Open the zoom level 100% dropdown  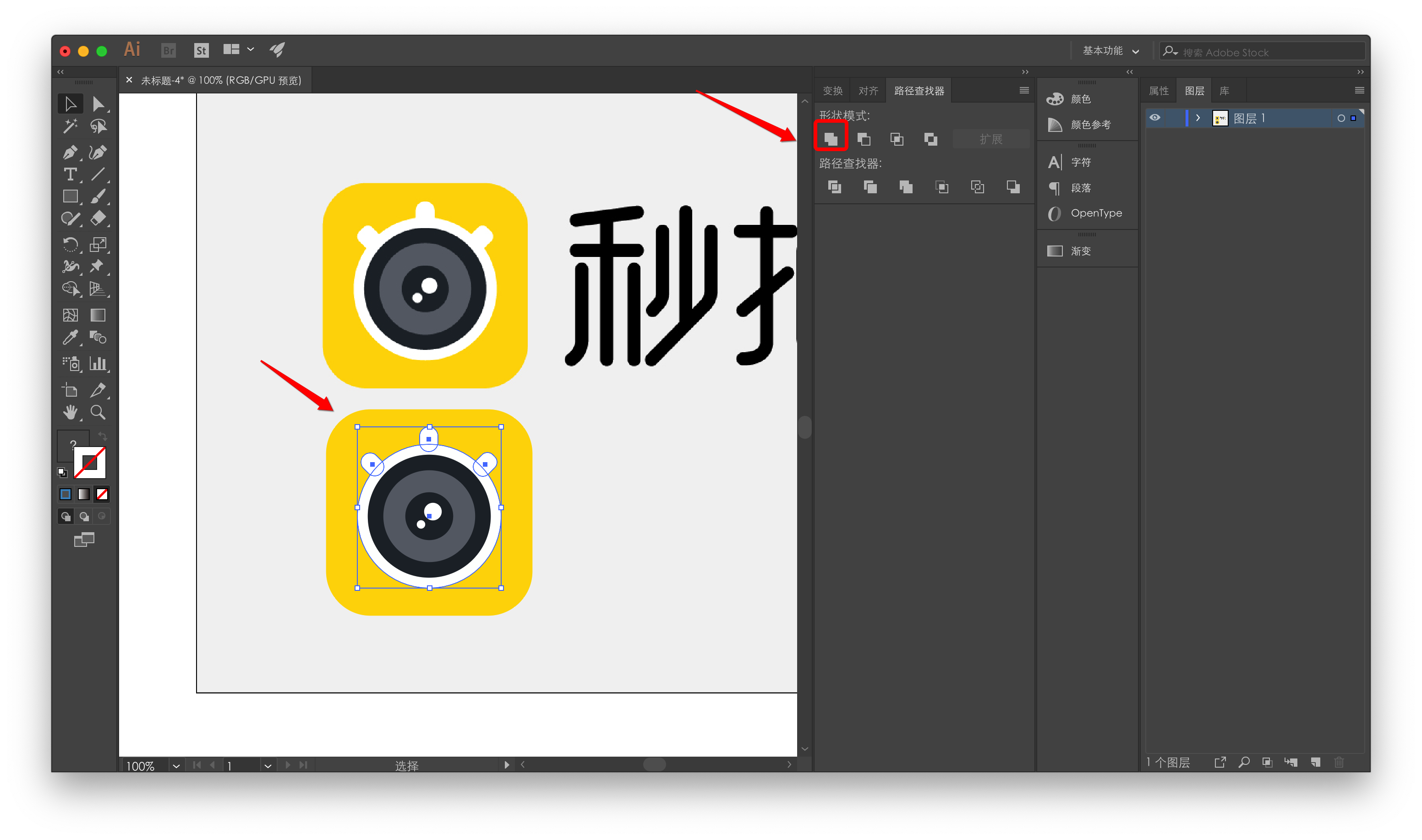pos(176,766)
